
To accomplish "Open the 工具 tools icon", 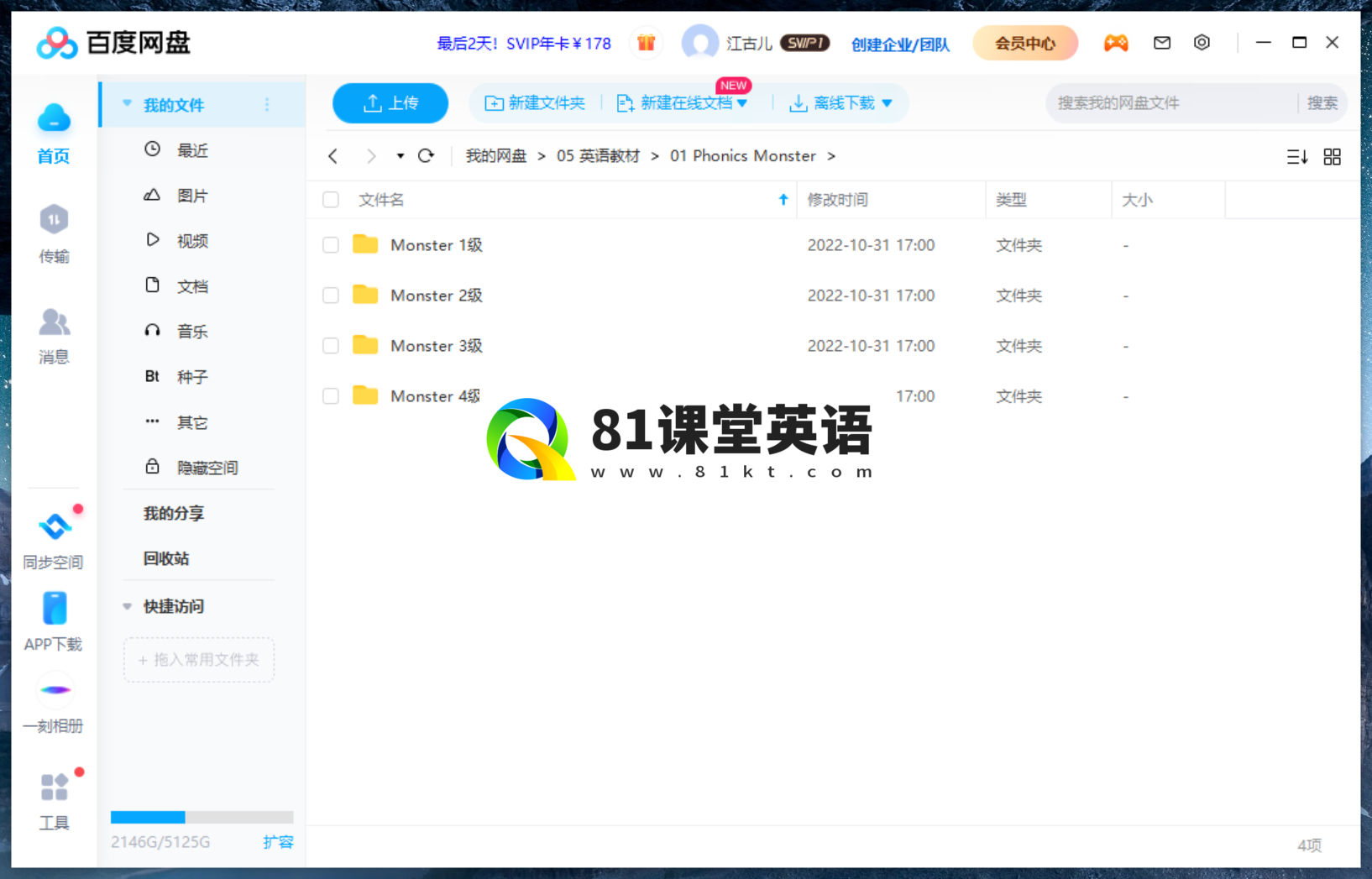I will pyautogui.click(x=55, y=787).
